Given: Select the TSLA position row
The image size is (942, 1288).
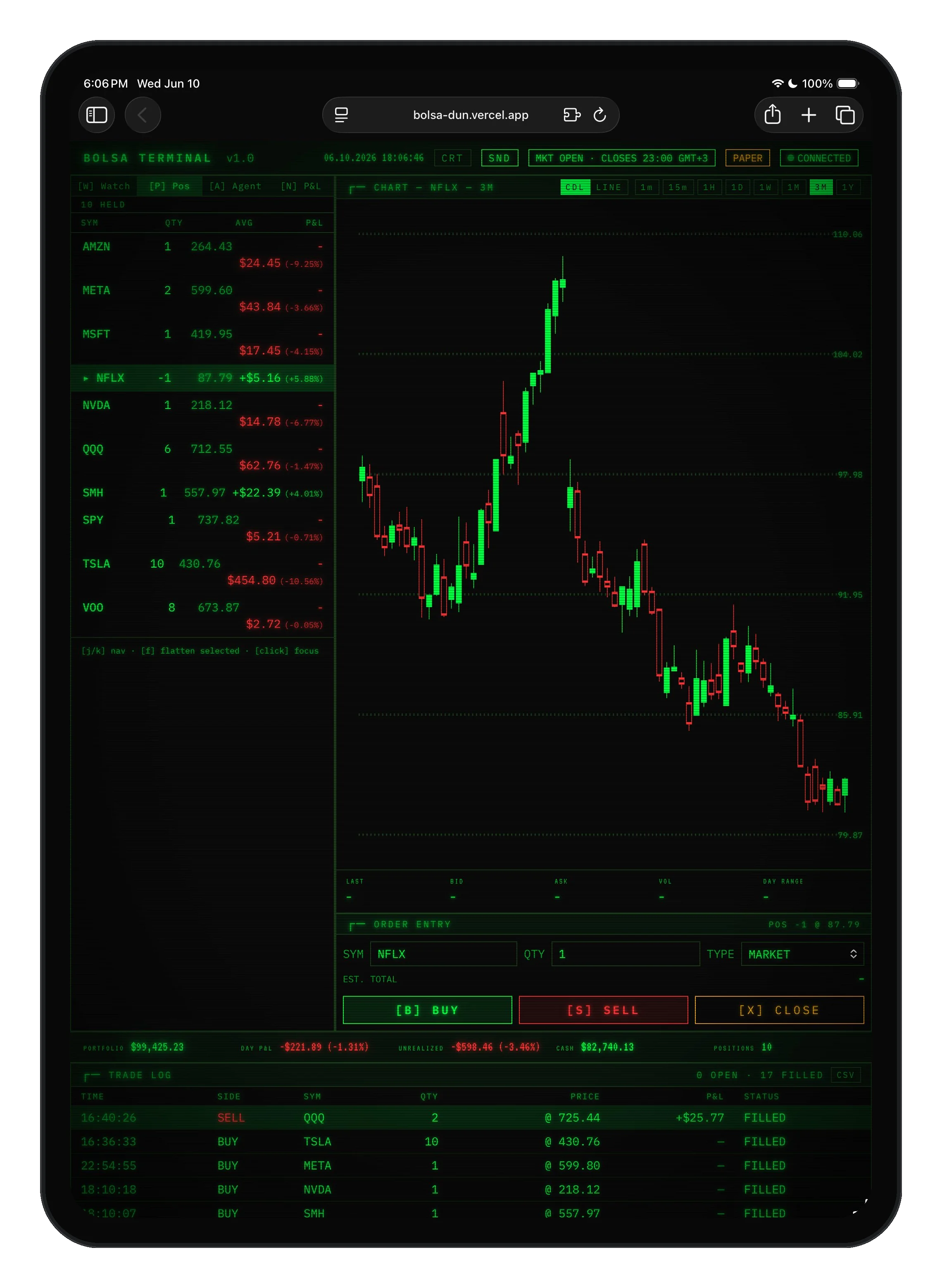Looking at the screenshot, I should [202, 572].
